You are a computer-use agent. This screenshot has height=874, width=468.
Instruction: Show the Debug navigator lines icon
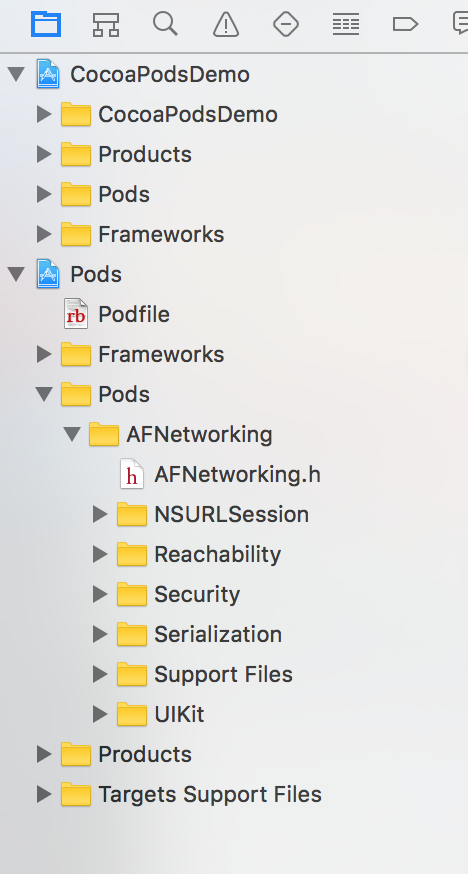(x=346, y=25)
